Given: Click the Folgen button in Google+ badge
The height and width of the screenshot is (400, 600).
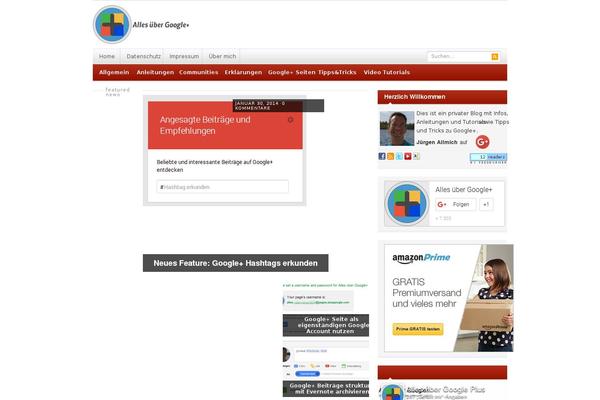Looking at the screenshot, I should click(x=456, y=204).
